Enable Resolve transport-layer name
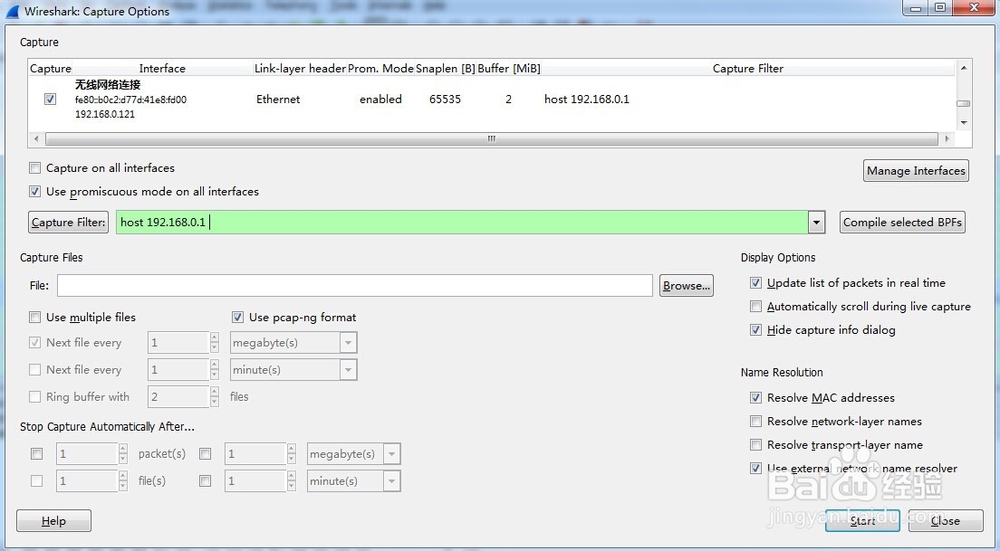The height and width of the screenshot is (551, 1000). pyautogui.click(x=756, y=444)
